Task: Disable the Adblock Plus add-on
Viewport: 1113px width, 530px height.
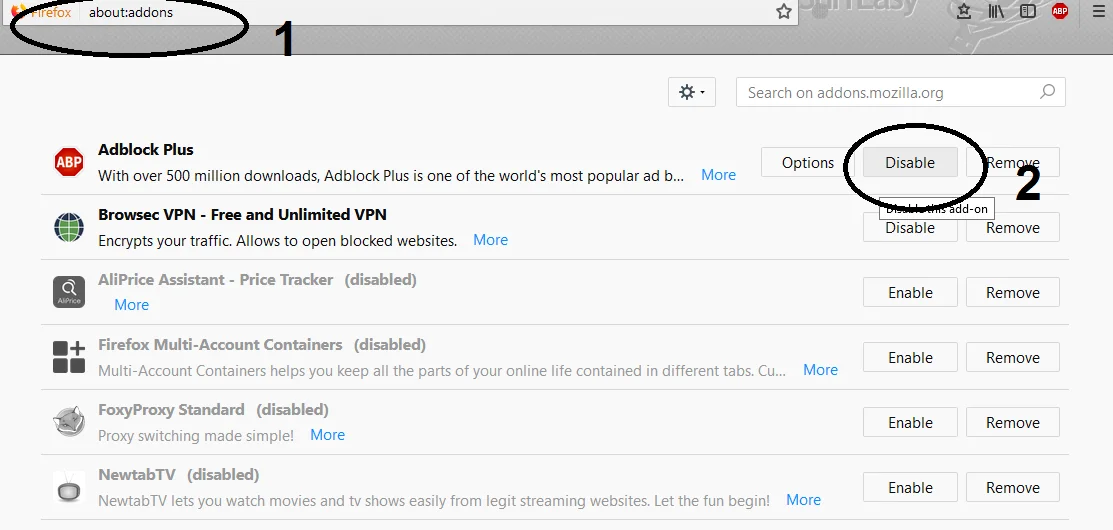Action: [x=909, y=162]
